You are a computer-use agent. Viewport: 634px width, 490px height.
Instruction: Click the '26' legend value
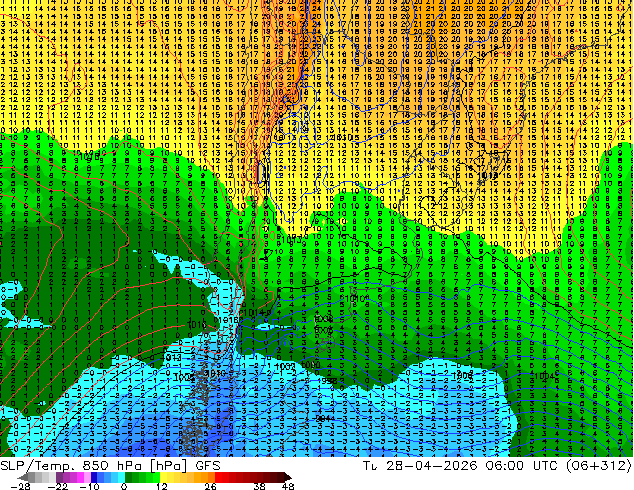pyautogui.click(x=210, y=486)
